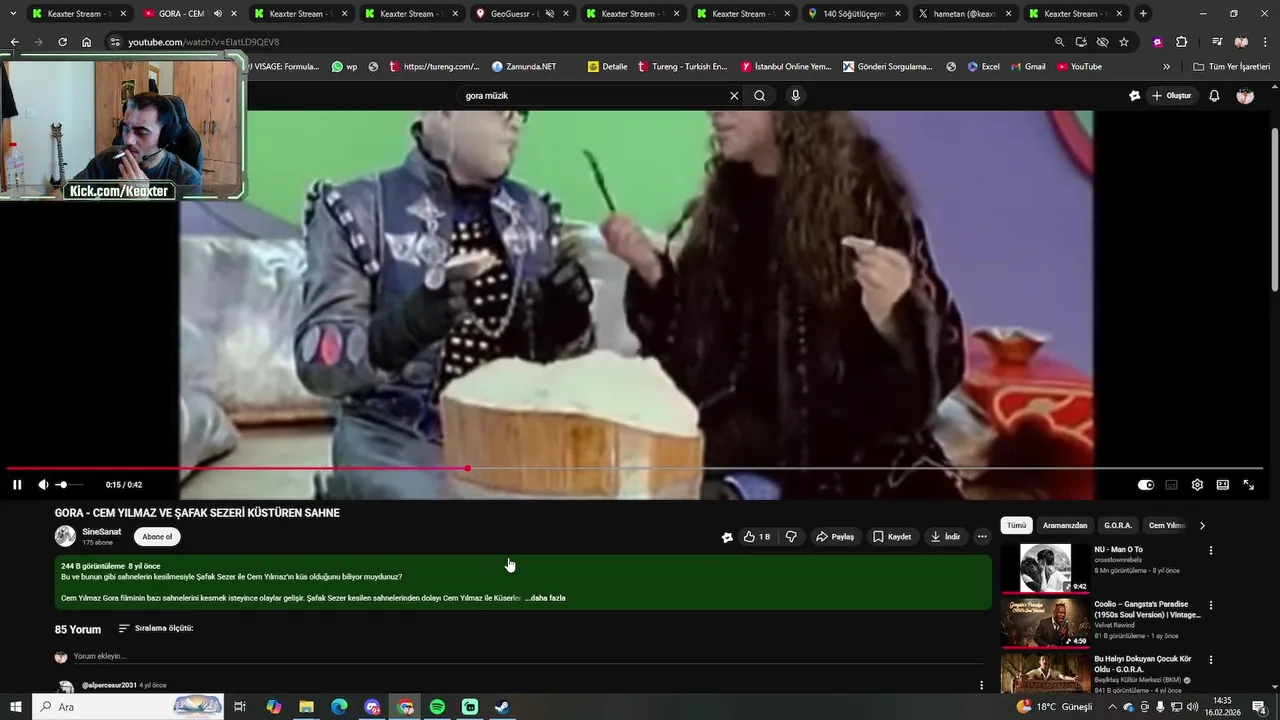The image size is (1280, 720).
Task: Mute the video volume speaker icon
Action: 43,485
